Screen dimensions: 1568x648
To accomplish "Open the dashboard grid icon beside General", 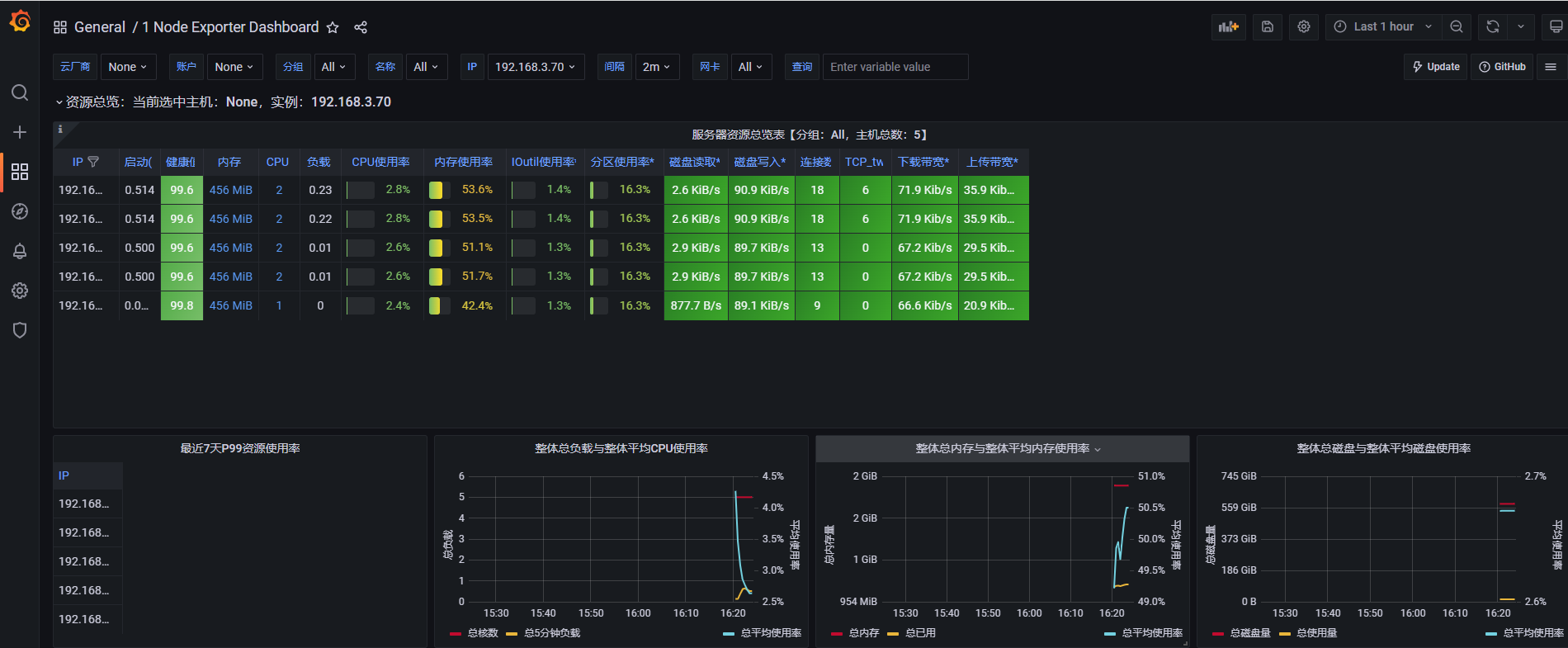I will click(60, 27).
